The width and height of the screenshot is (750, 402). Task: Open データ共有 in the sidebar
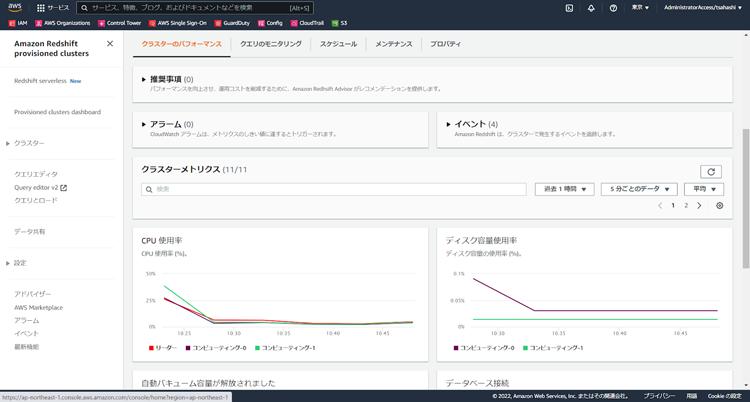[x=30, y=232]
